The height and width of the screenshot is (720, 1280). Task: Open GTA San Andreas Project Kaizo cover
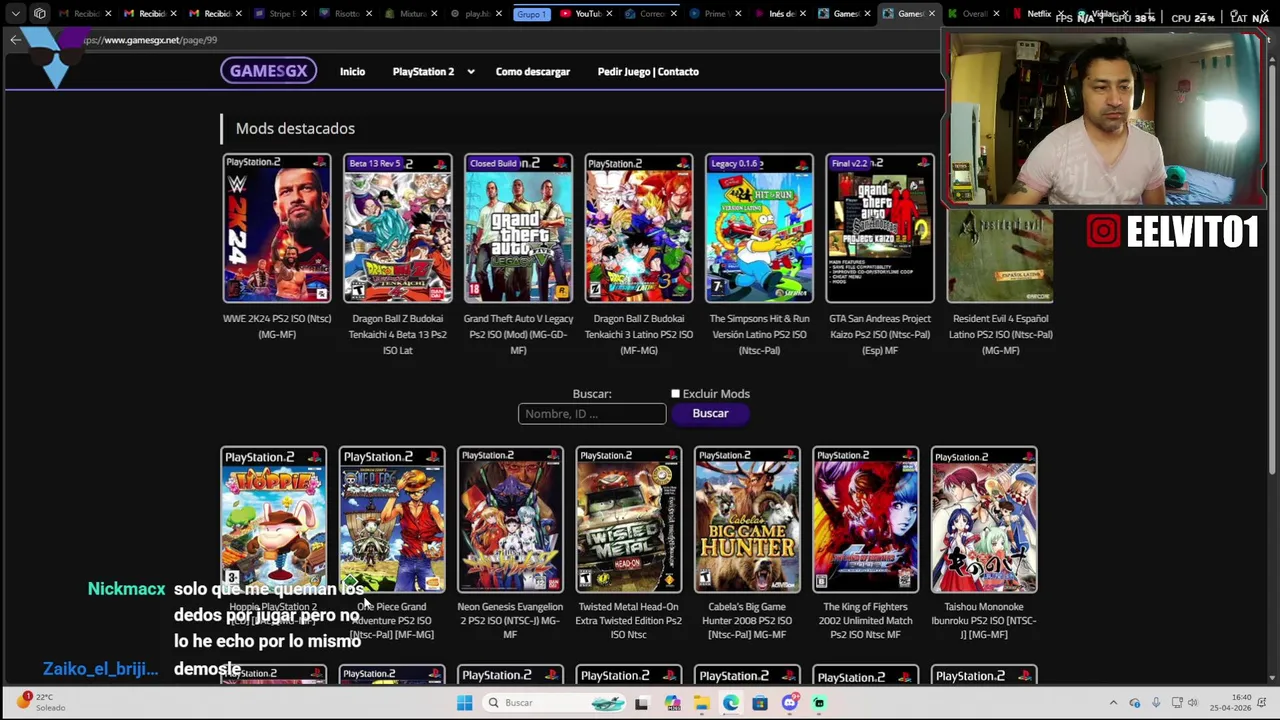pos(880,228)
